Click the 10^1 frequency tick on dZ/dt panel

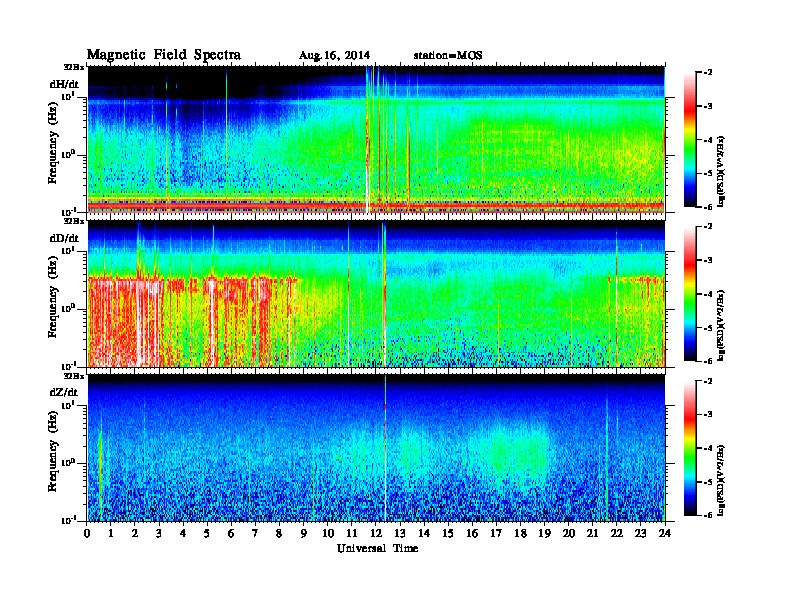[68, 405]
